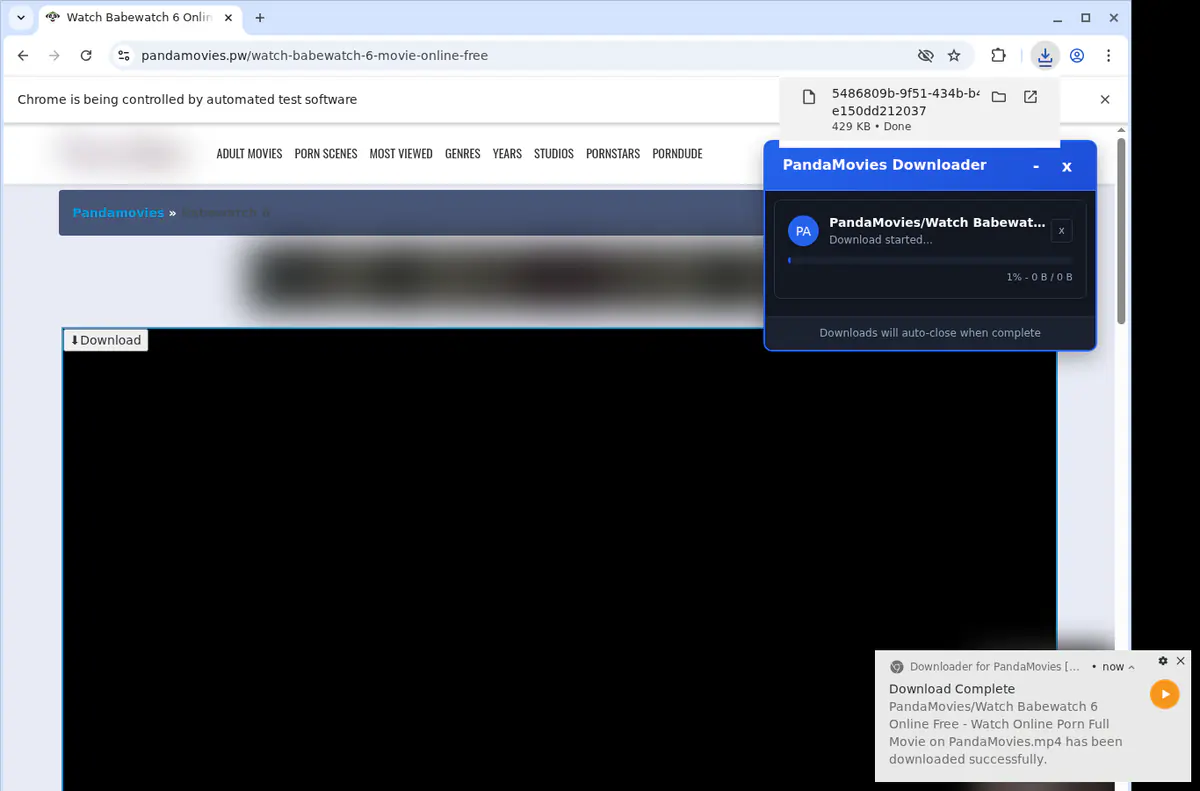Open Studios menu
The height and width of the screenshot is (791, 1200).
pos(554,154)
